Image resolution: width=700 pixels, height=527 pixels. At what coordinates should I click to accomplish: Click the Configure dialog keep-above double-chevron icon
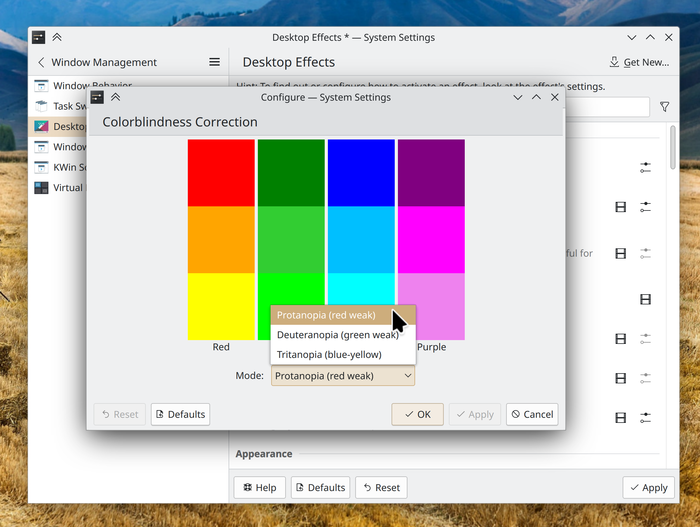tap(116, 98)
